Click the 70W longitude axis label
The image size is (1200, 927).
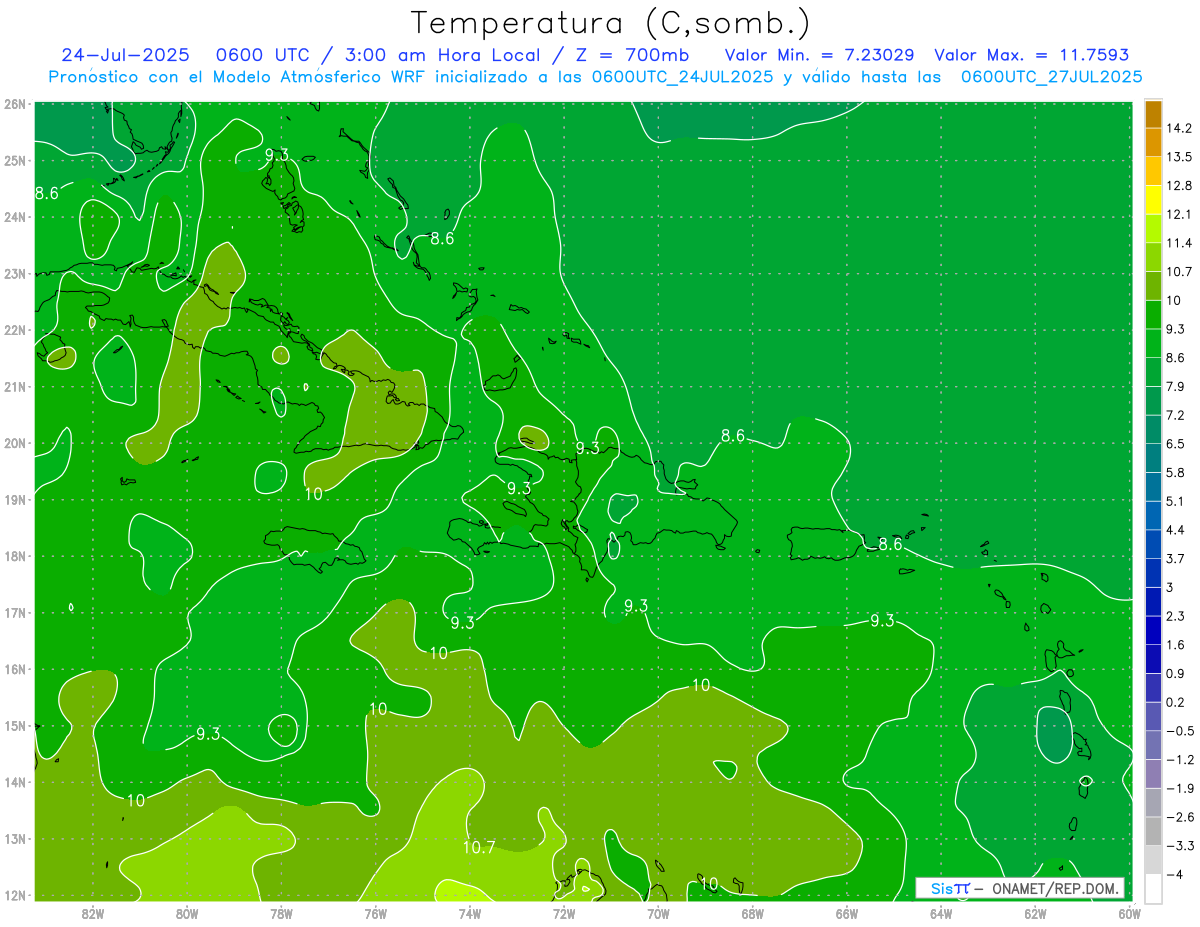658,913
